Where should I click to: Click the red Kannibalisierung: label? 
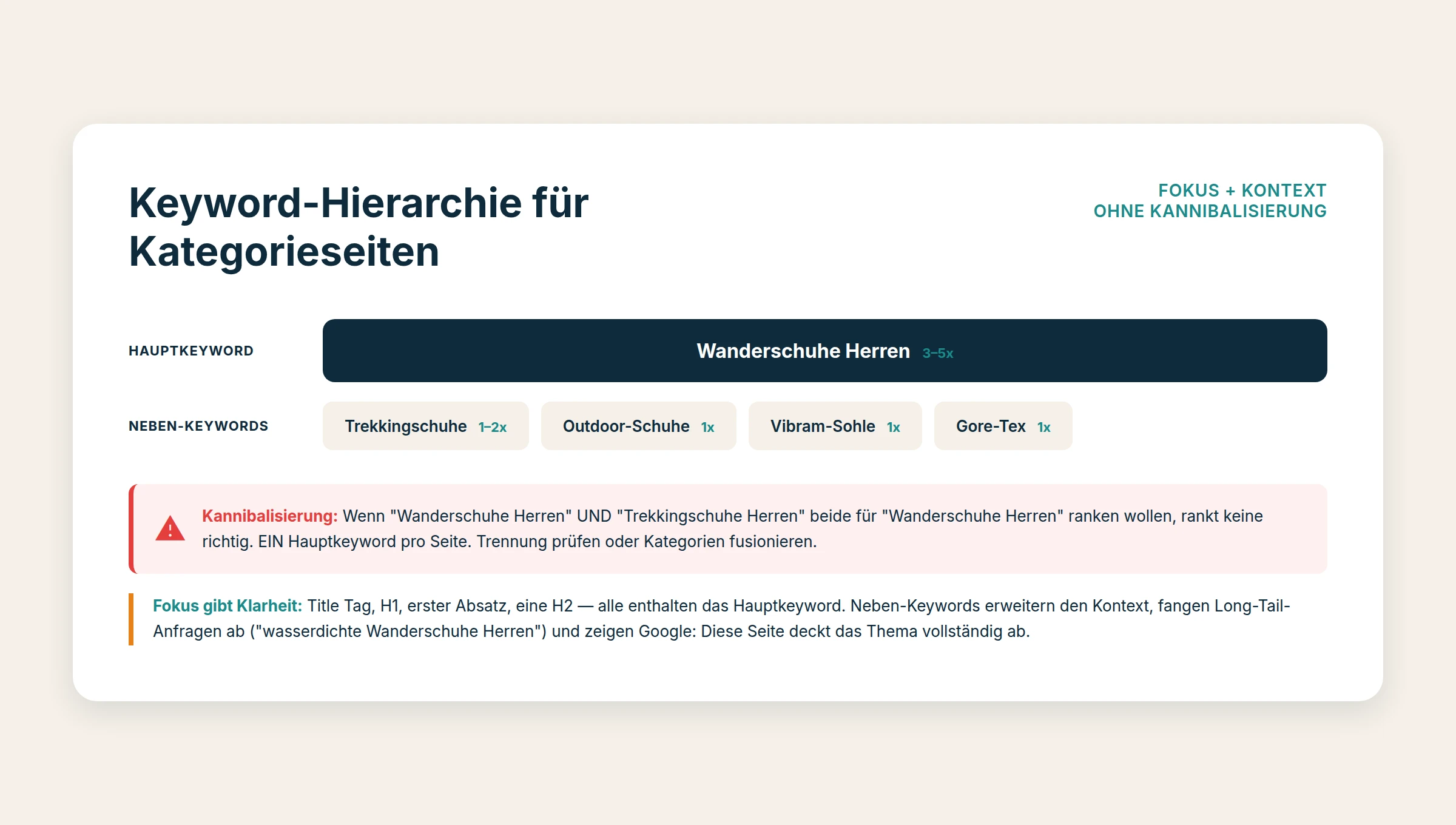pyautogui.click(x=270, y=516)
